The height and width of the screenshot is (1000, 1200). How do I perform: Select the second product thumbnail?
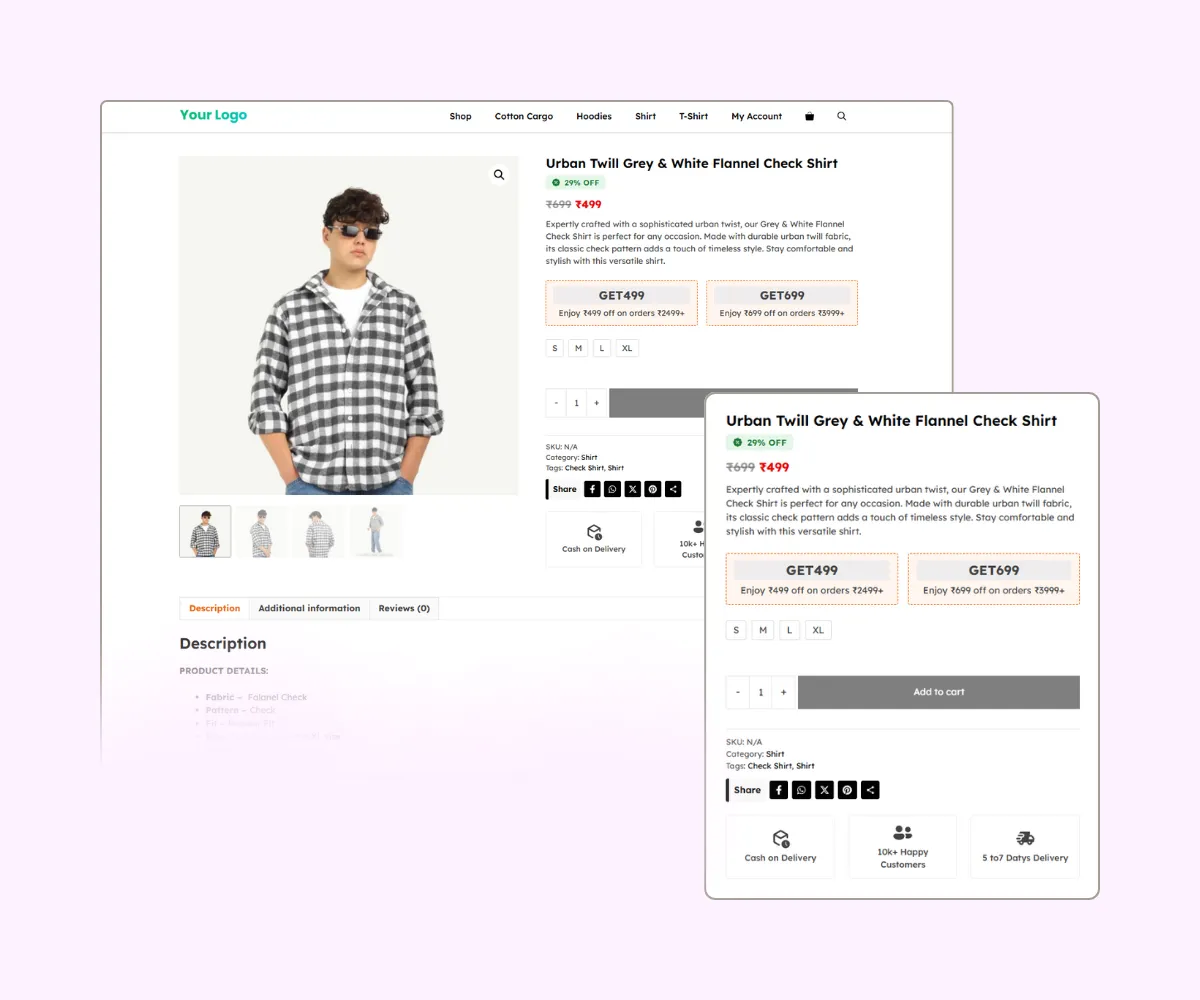click(x=262, y=531)
